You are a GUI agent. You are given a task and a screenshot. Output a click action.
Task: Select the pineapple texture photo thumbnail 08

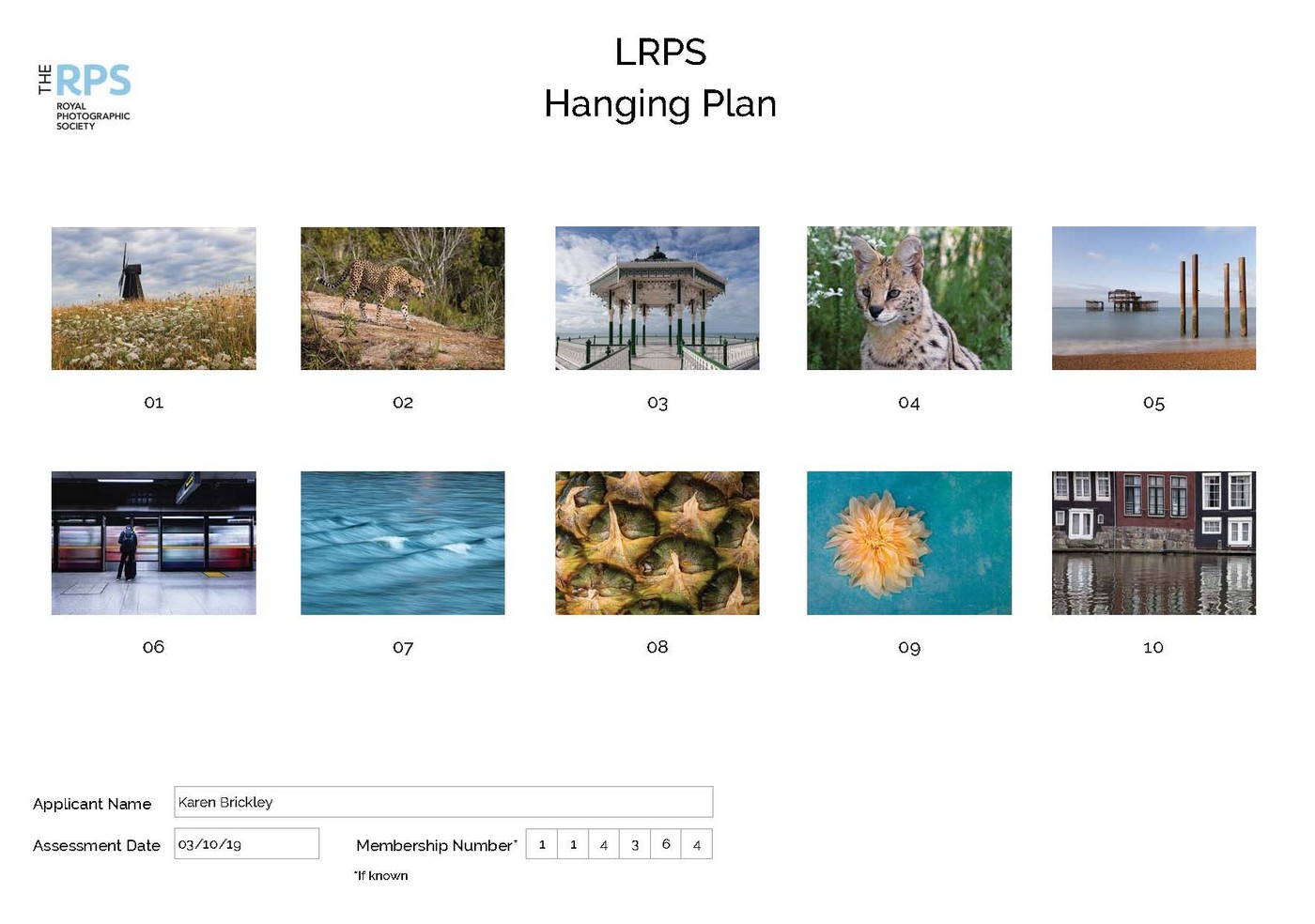(657, 544)
